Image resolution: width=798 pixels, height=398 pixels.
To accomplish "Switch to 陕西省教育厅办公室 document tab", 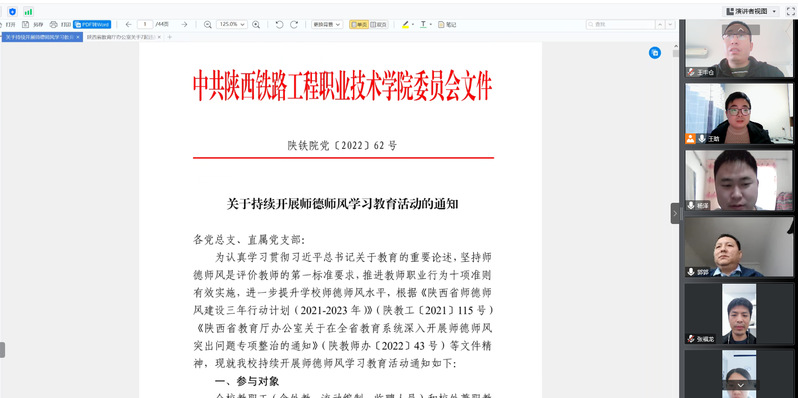I will [120, 37].
